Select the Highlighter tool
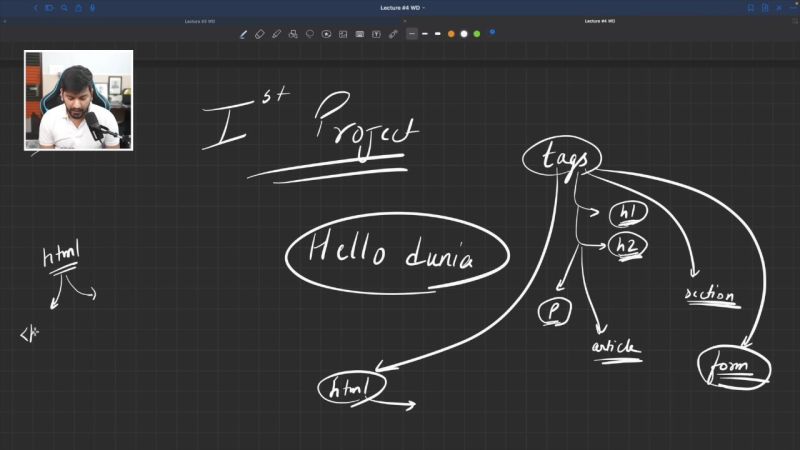This screenshot has height=450, width=800. pyautogui.click(x=277, y=34)
